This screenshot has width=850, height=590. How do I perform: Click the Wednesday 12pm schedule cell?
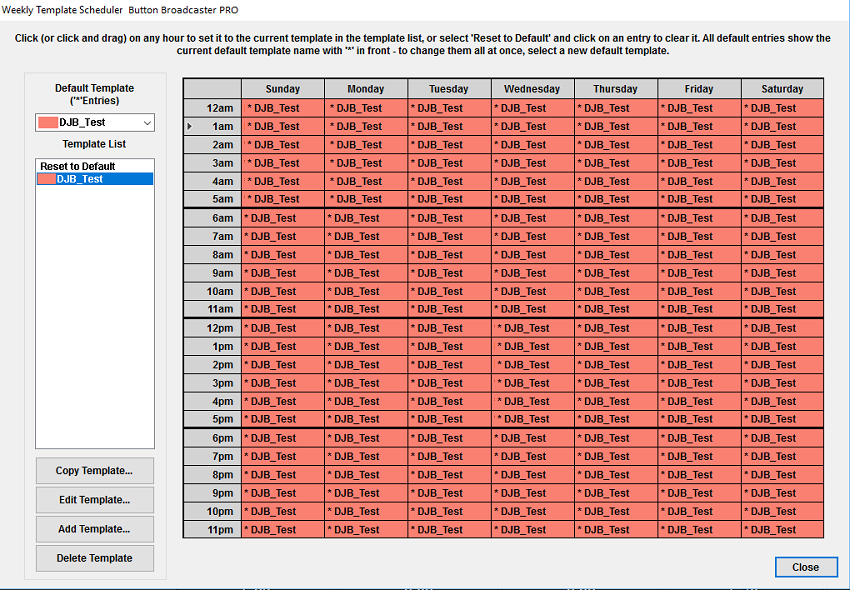pos(532,328)
